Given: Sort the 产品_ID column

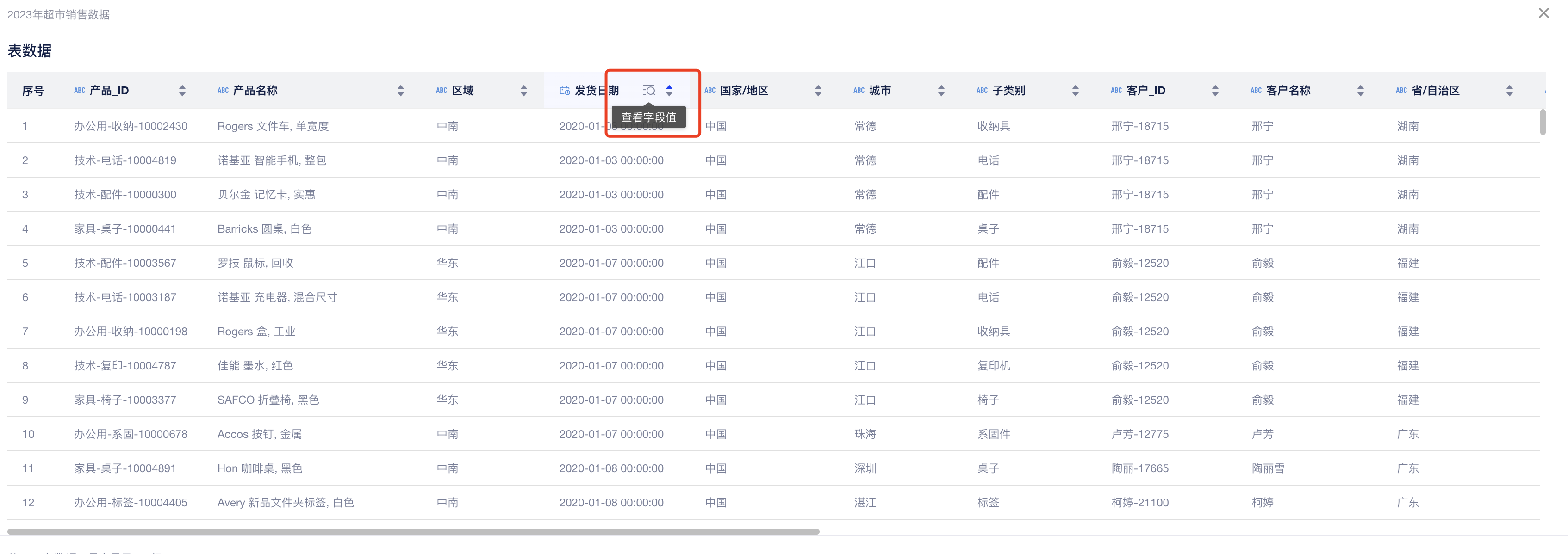Looking at the screenshot, I should click(x=182, y=91).
